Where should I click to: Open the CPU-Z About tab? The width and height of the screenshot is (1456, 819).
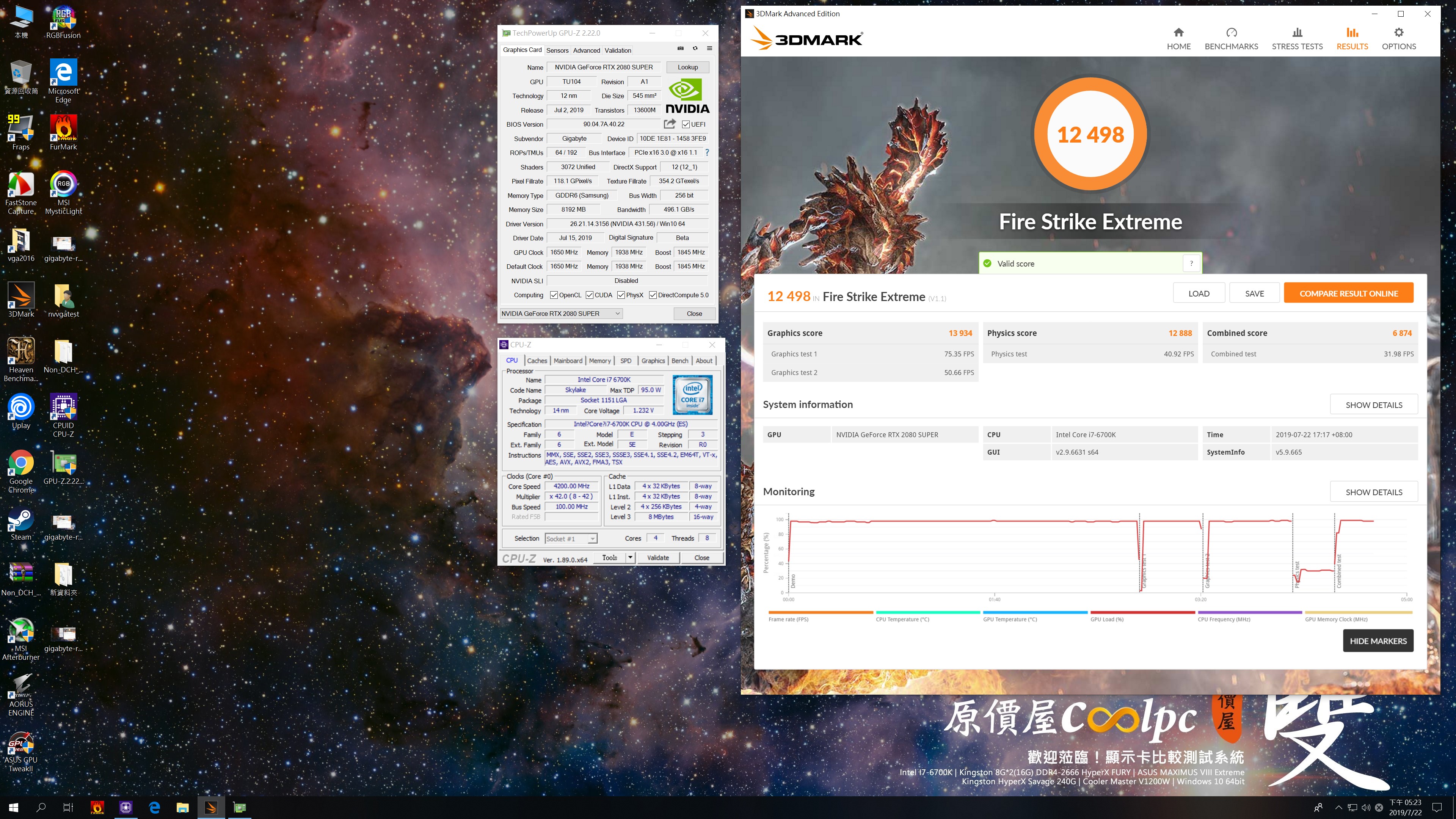(x=704, y=361)
